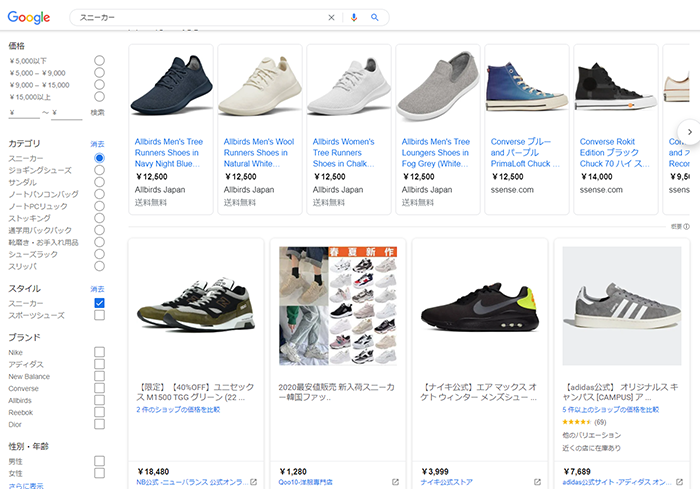Viewport: 700px width, 496px height.
Task: Uncheck the スニーカー style checkbox
Action: point(99,303)
